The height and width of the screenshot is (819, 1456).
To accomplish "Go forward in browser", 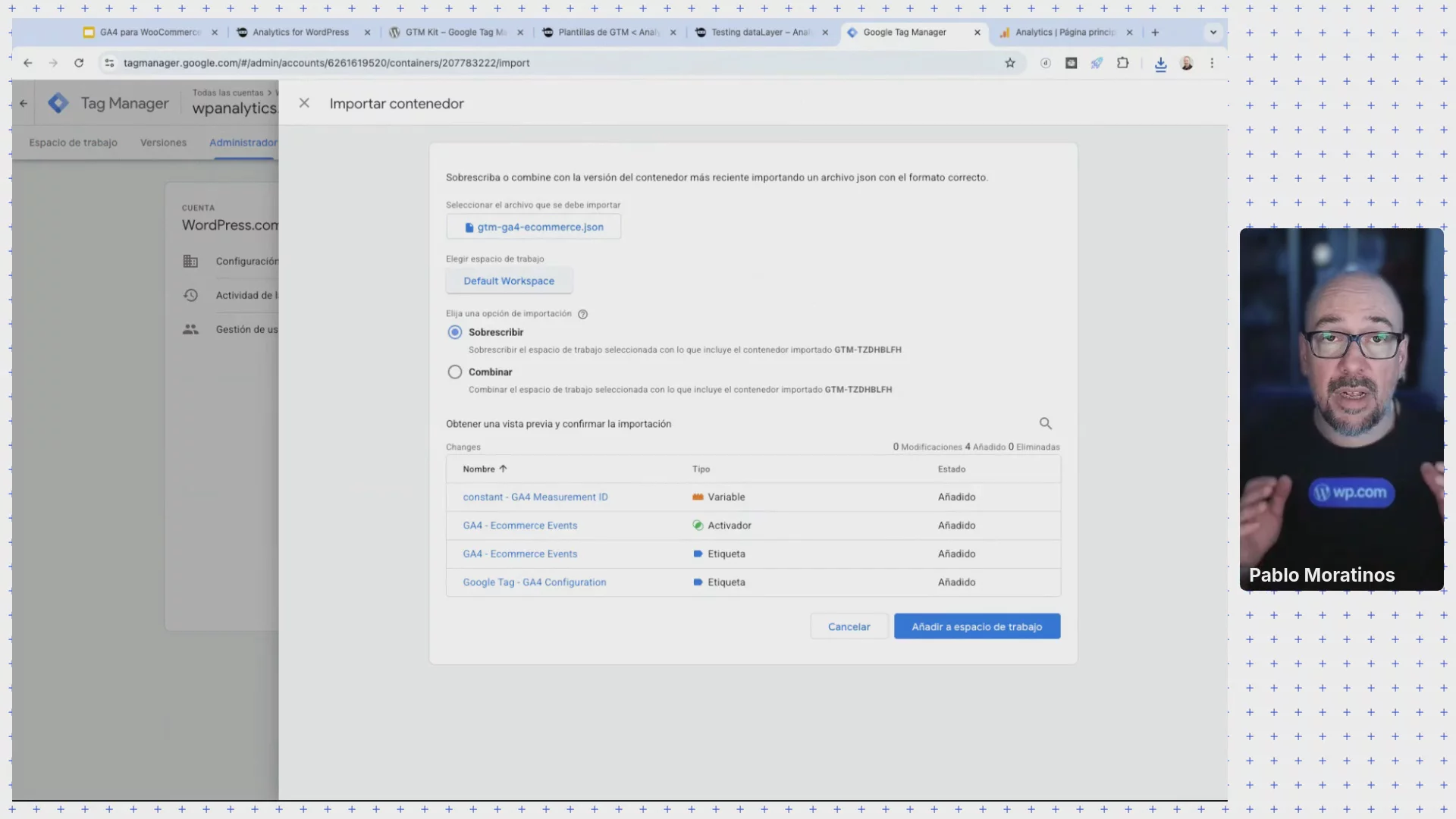I will coord(53,63).
